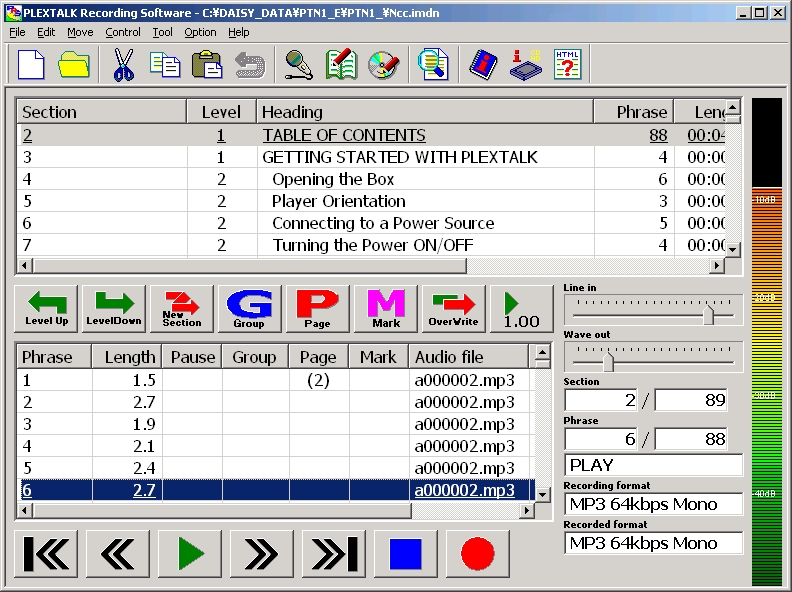
Task: Open project with the yellow folder icon
Action: [x=74, y=64]
